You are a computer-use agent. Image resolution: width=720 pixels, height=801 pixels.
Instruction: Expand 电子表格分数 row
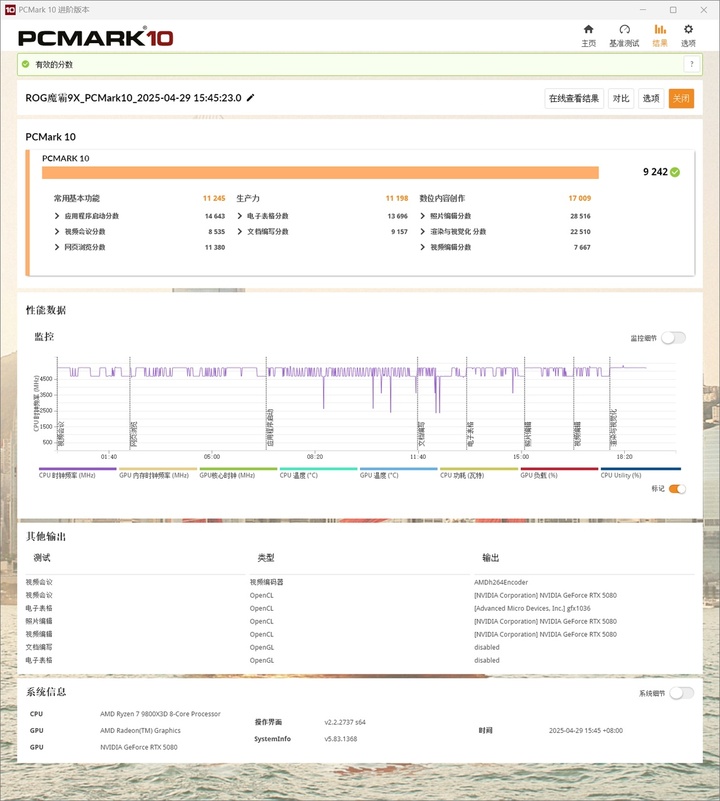[240, 216]
